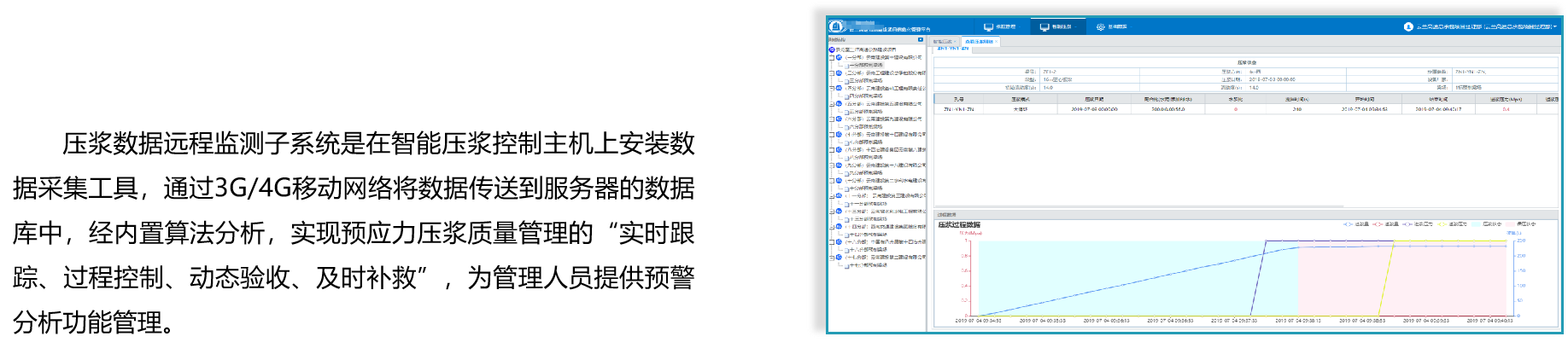Click the collapse icon on the left panel header

point(920,40)
